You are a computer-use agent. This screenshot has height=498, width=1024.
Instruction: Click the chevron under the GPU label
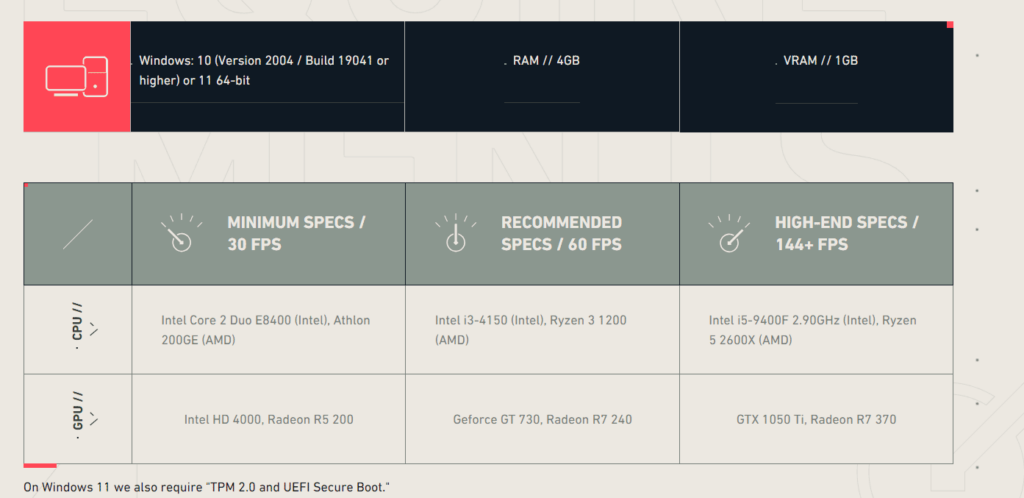point(94,417)
